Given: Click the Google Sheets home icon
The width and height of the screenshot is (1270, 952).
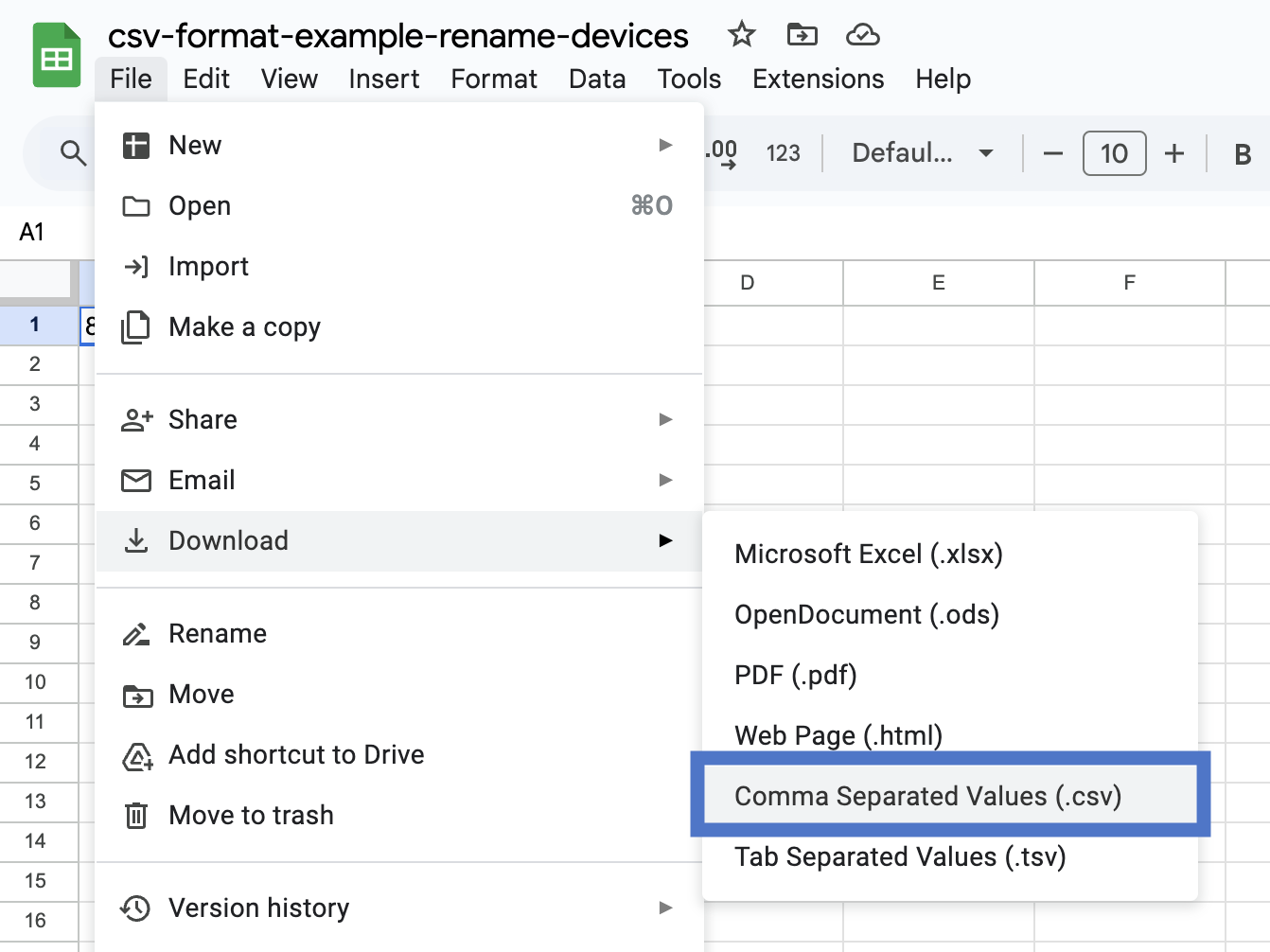Looking at the screenshot, I should (x=57, y=56).
